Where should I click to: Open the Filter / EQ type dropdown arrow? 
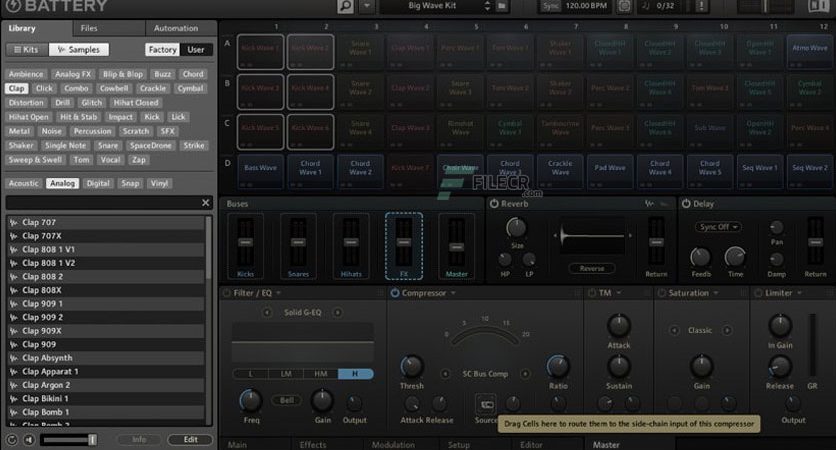(x=278, y=293)
